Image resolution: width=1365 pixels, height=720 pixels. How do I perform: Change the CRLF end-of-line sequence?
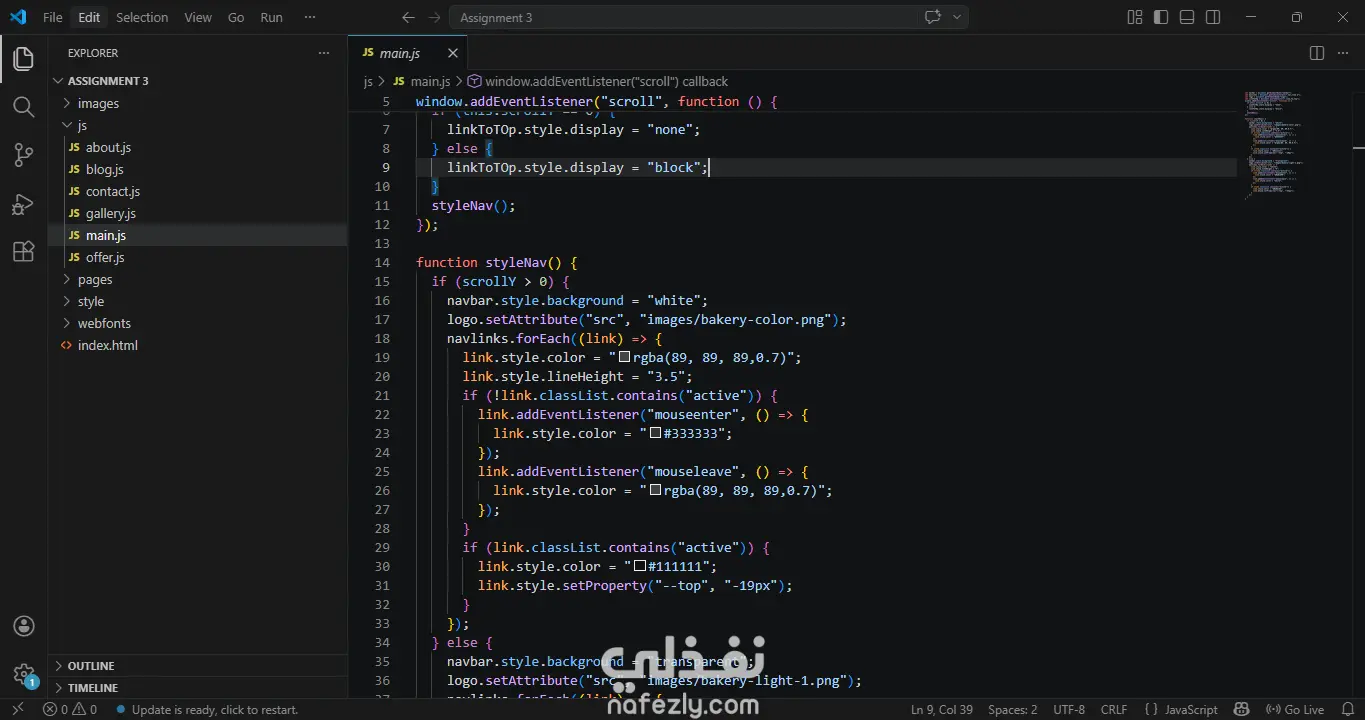(1114, 709)
